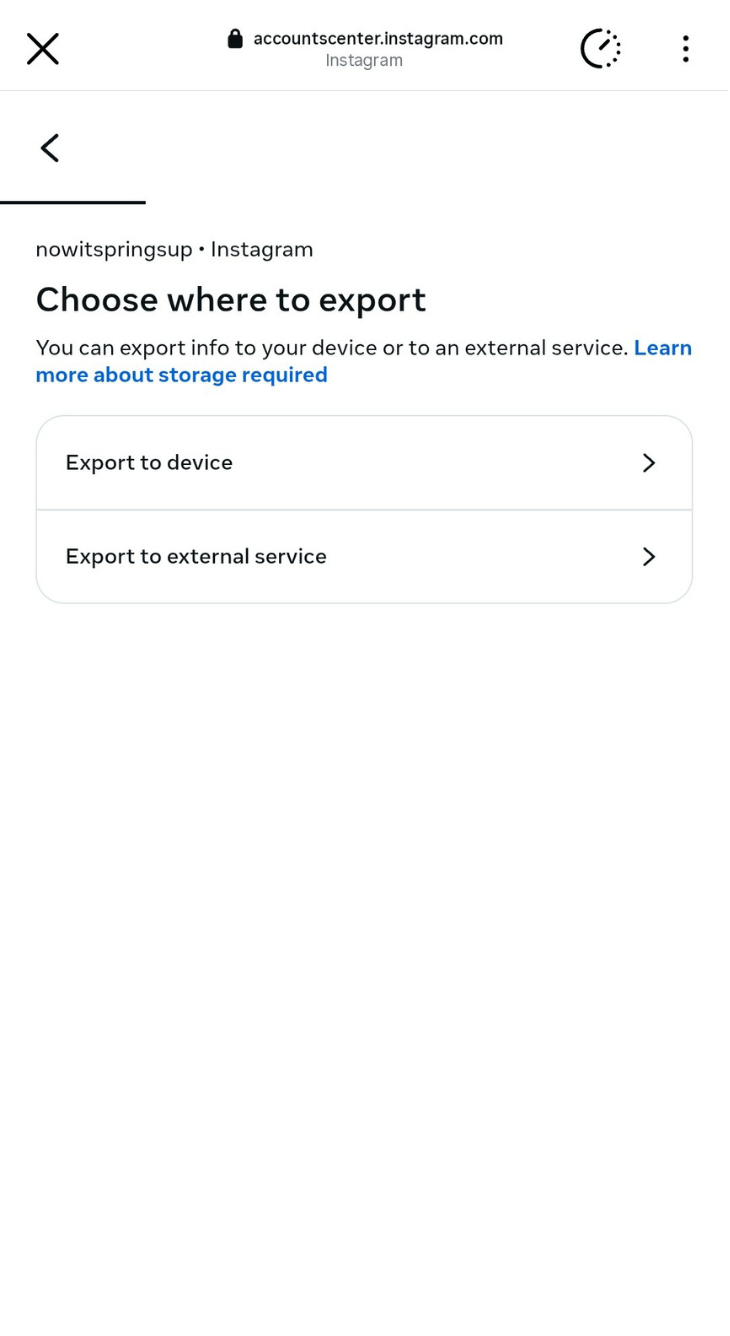Click the Choose where to export heading

tap(231, 299)
